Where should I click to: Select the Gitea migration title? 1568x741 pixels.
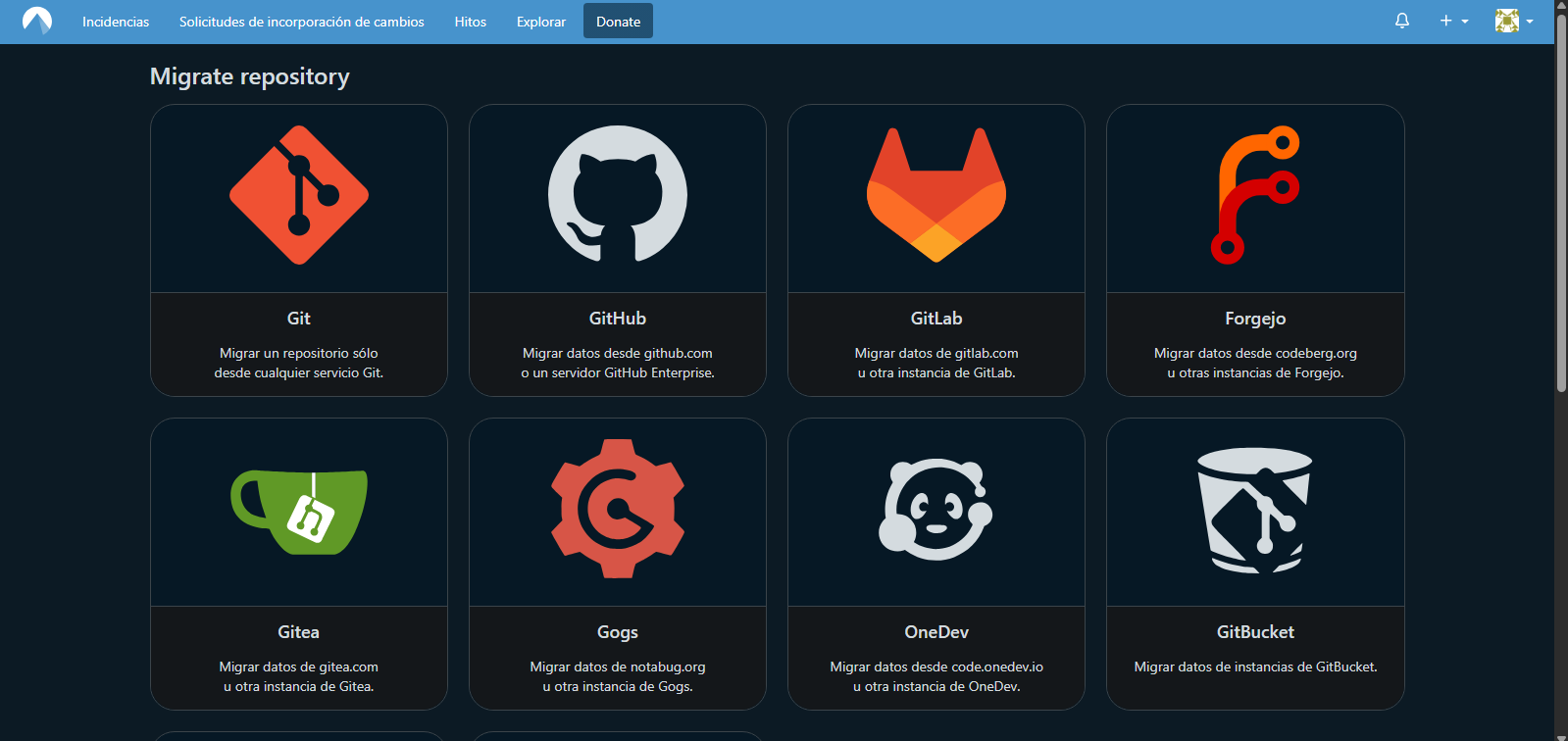click(299, 632)
